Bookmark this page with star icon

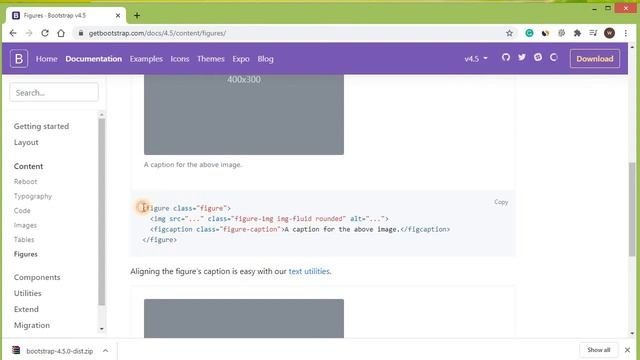pyautogui.click(x=509, y=33)
